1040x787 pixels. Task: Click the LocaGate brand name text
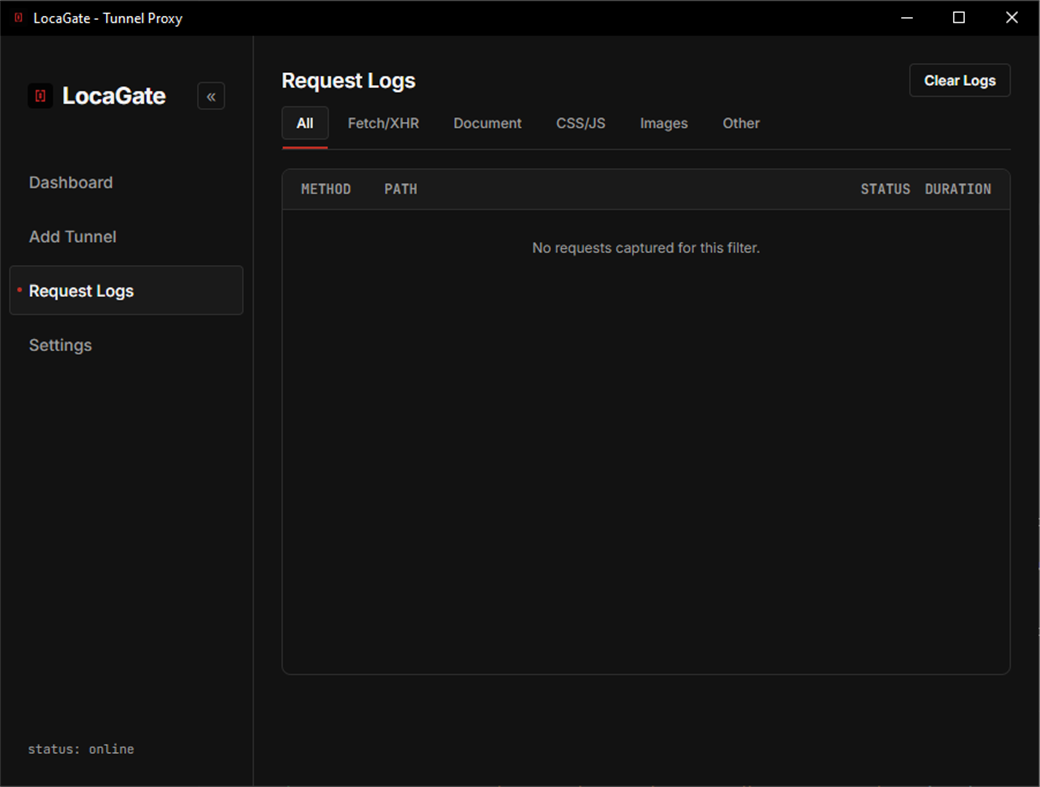pyautogui.click(x=114, y=96)
